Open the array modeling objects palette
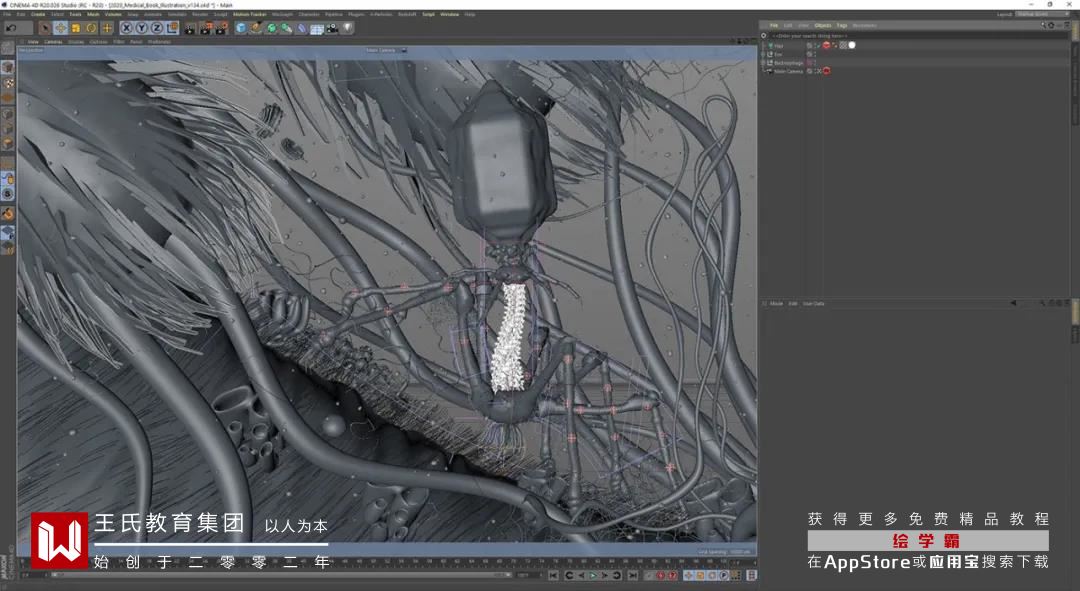 tap(286, 28)
